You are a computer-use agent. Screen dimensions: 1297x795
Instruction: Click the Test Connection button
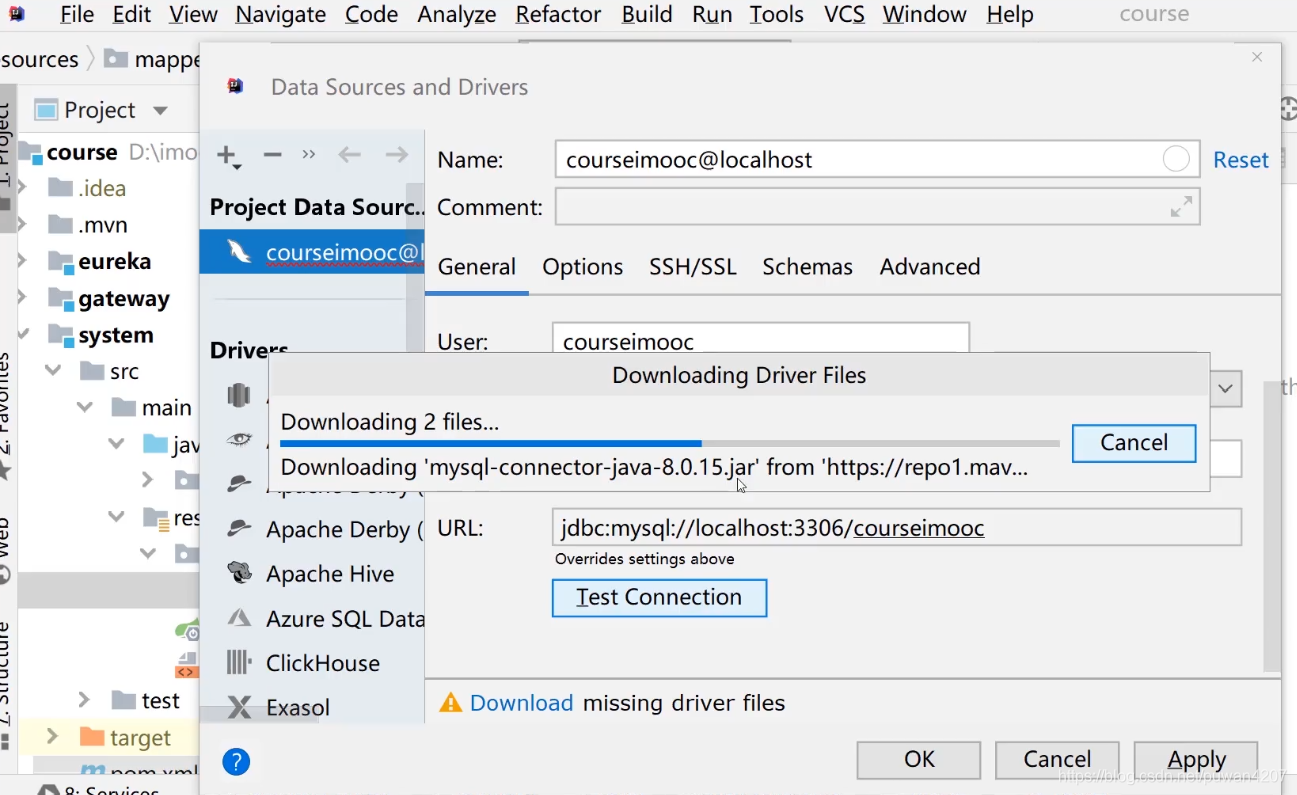[x=660, y=598]
